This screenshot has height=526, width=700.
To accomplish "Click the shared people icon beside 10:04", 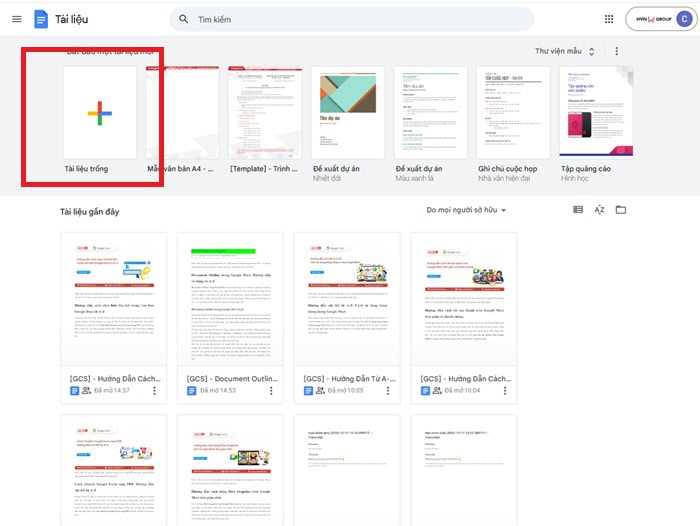I will click(x=437, y=390).
